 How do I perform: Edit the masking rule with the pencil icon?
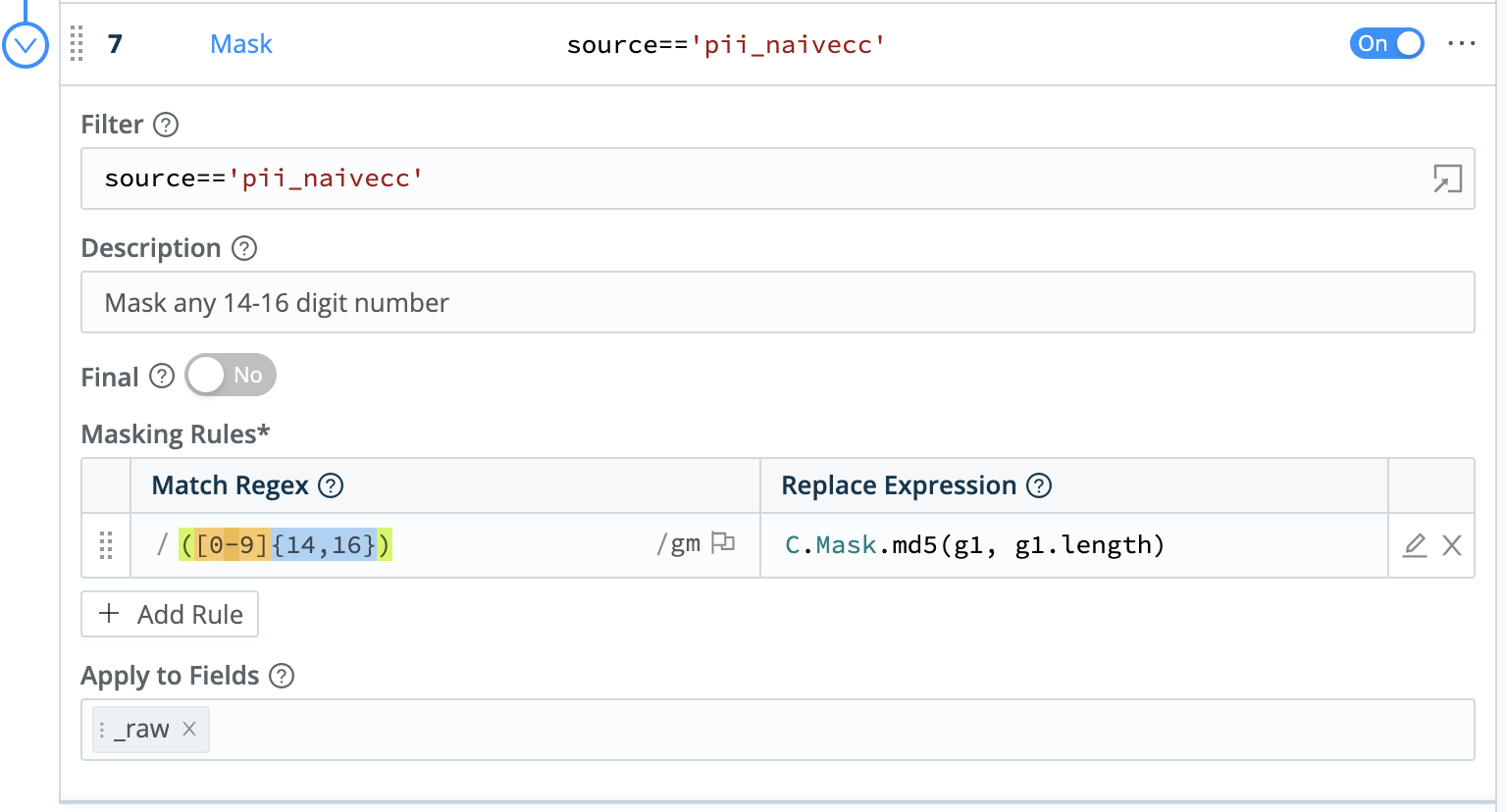[1414, 546]
